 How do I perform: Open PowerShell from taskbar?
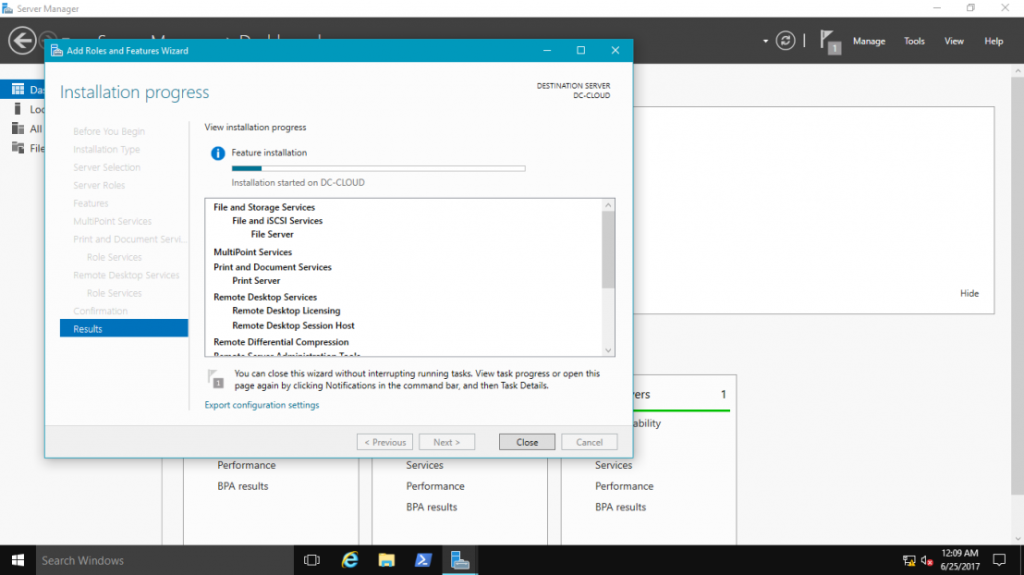(x=423, y=560)
